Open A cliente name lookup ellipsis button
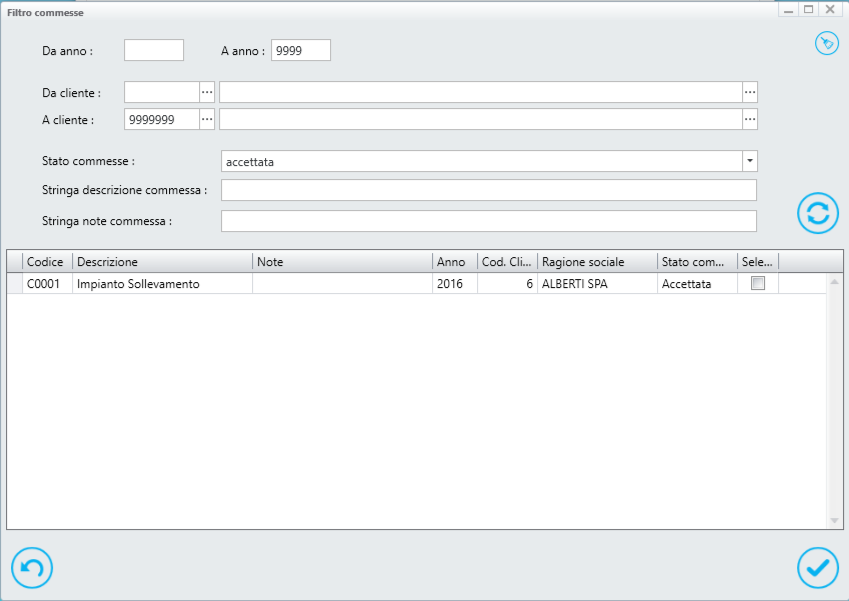Image resolution: width=849 pixels, height=601 pixels. [x=749, y=119]
